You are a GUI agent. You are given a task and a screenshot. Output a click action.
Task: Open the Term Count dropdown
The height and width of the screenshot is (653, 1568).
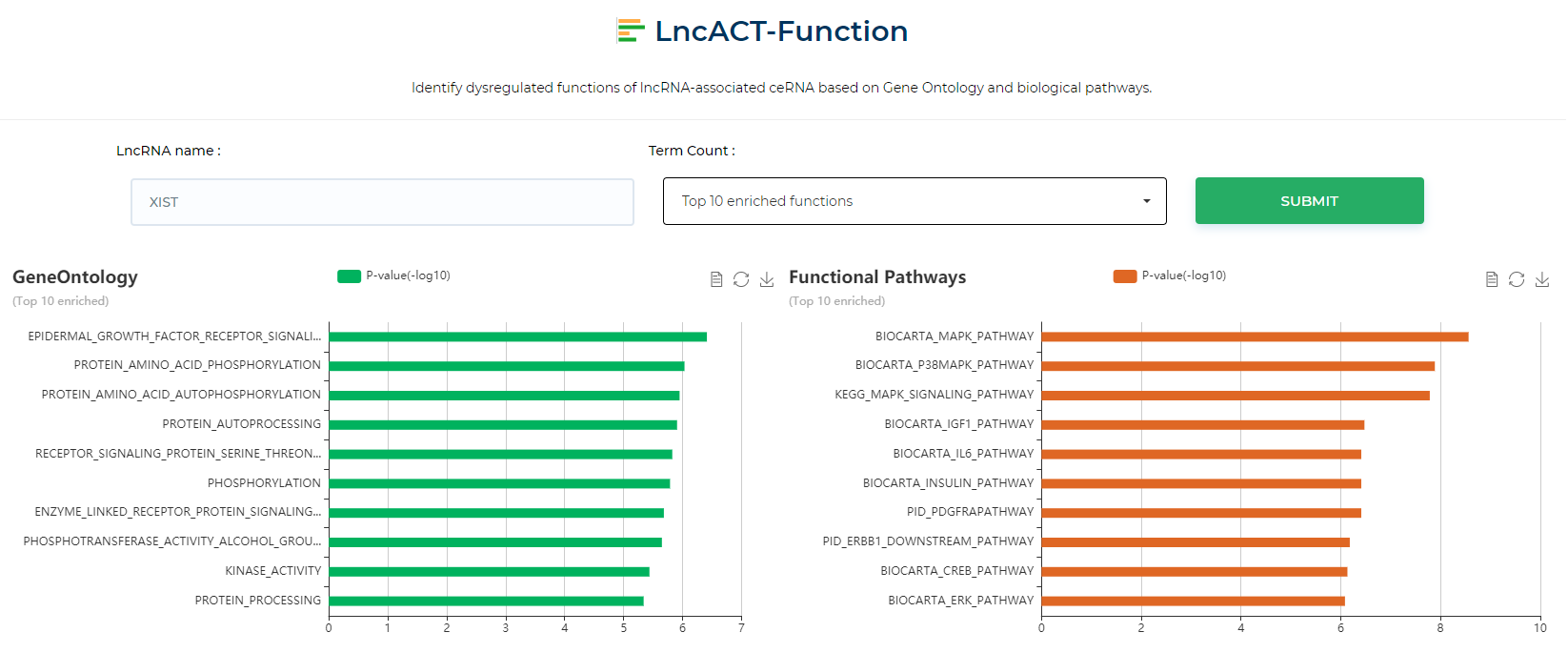pyautogui.click(x=914, y=201)
